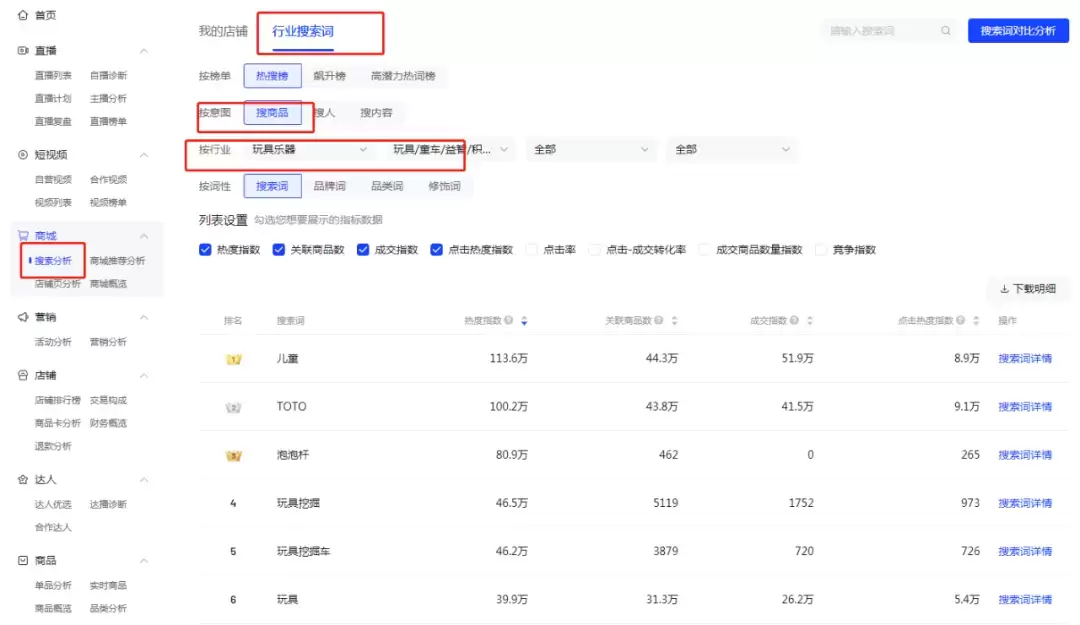This screenshot has width=1080, height=625.
Task: Enable the 点击率 checkbox
Action: (x=532, y=250)
